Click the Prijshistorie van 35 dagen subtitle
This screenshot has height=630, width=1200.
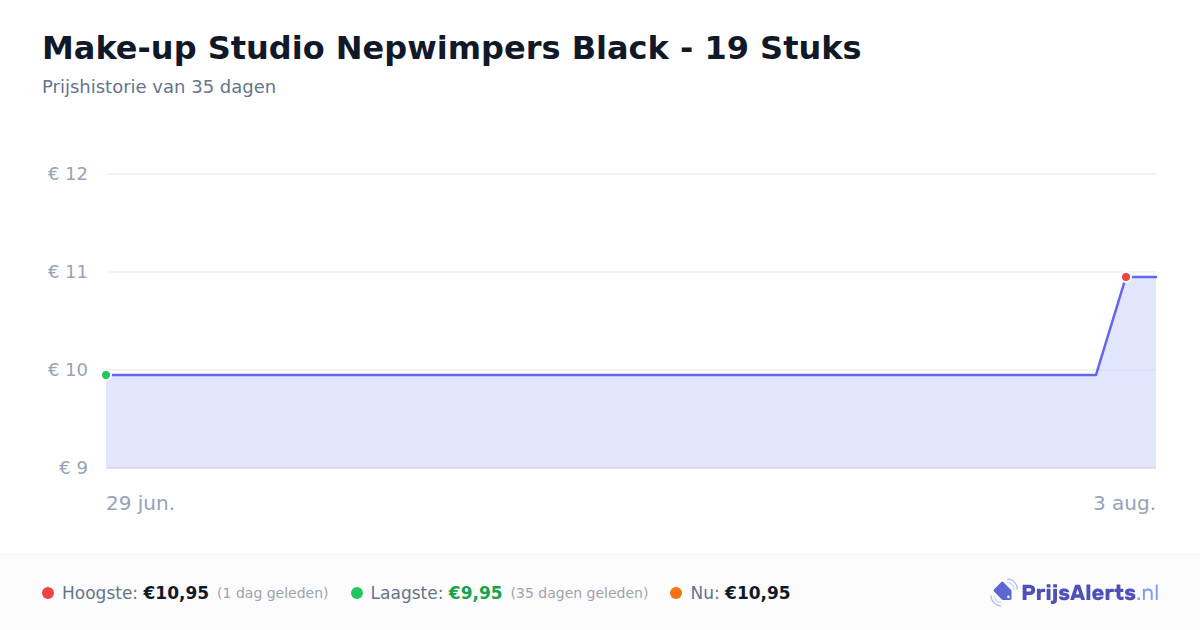click(159, 87)
